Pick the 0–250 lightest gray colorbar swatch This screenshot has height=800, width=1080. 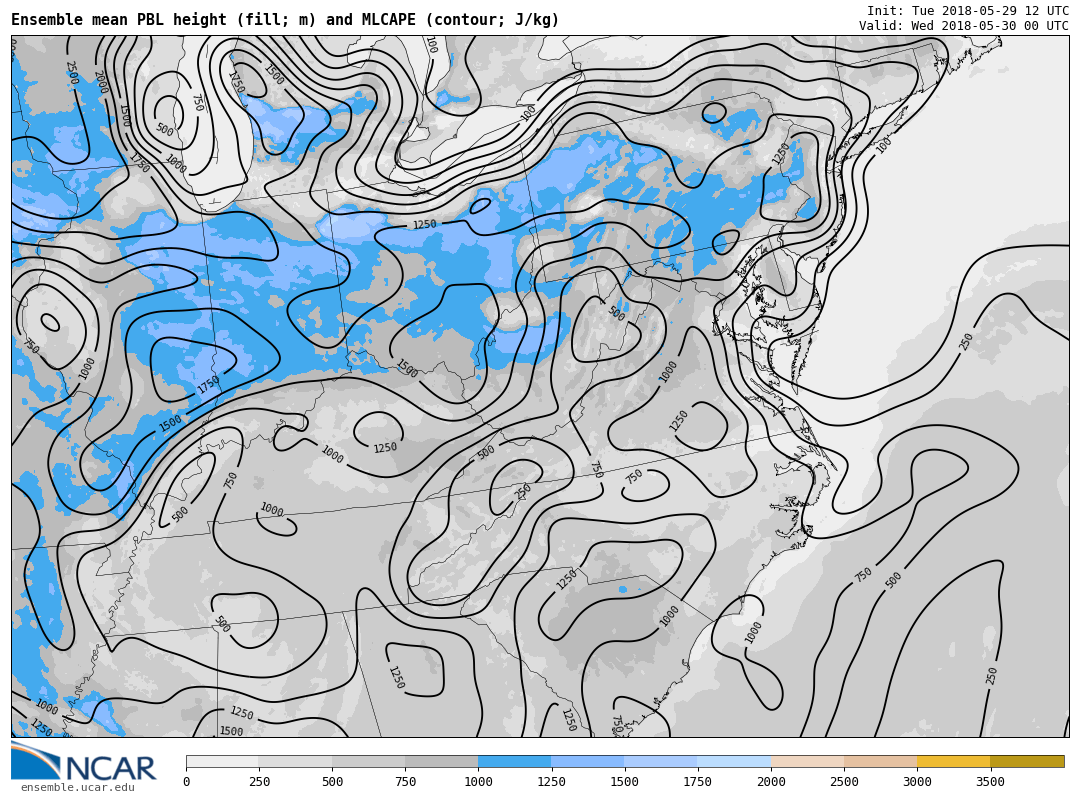point(222,762)
